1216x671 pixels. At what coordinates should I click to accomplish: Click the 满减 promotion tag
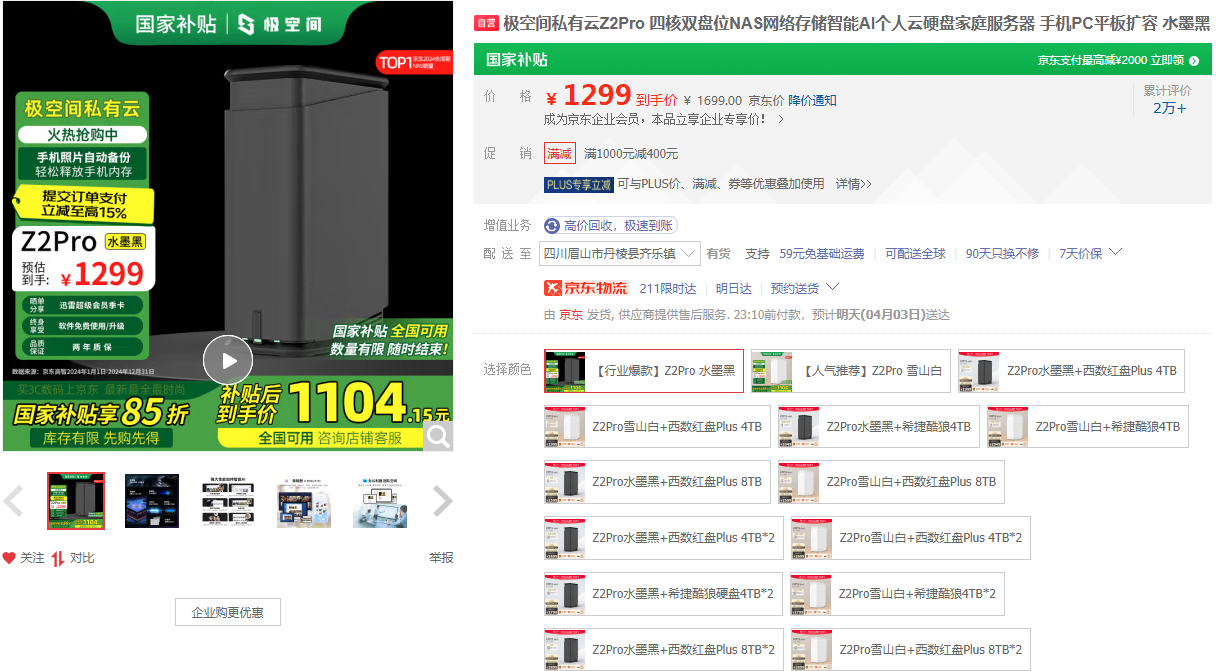point(560,154)
